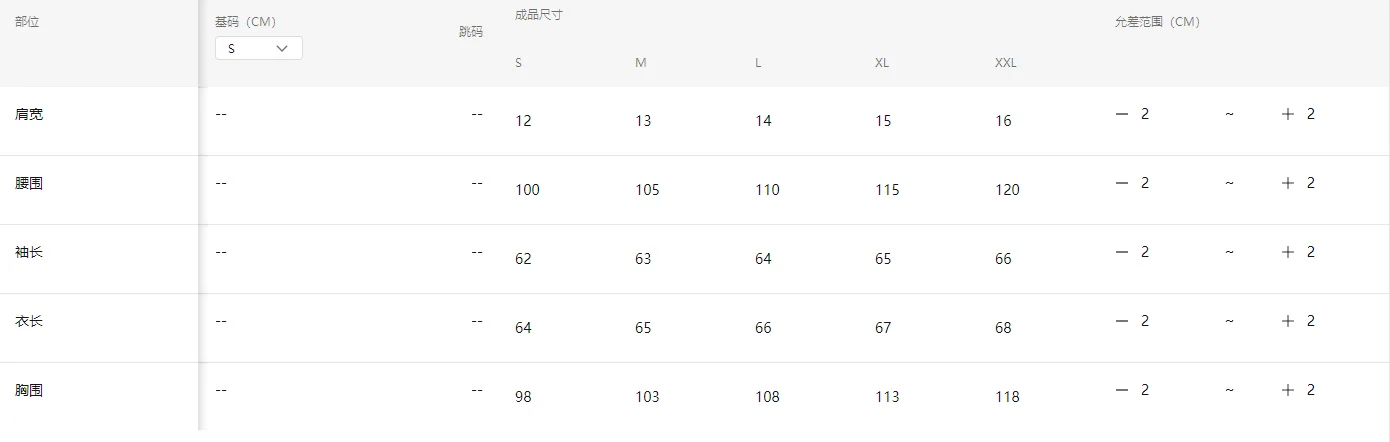Click the minus icon in 腰围 row
The image size is (1390, 442).
point(1122,183)
